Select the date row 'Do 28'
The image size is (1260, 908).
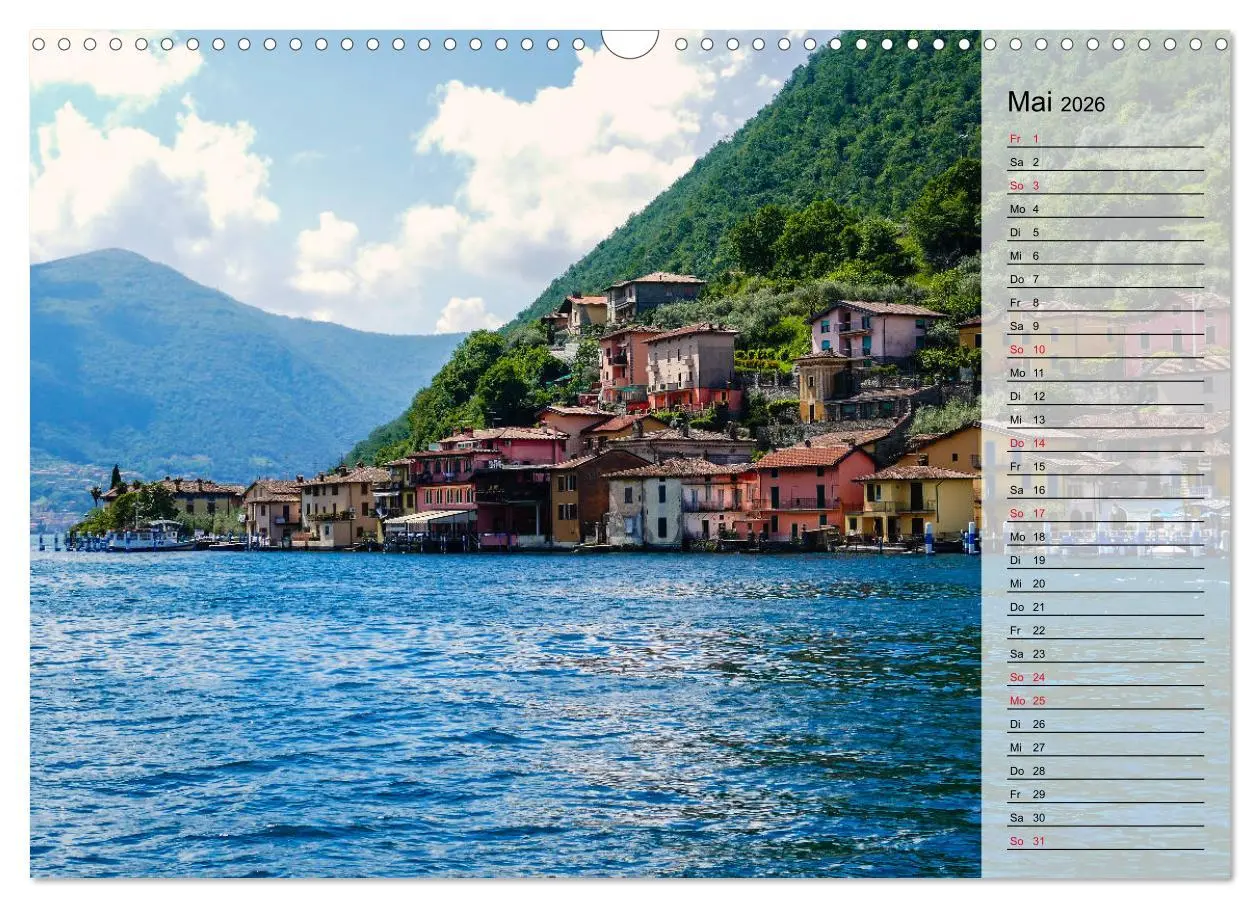(1105, 771)
